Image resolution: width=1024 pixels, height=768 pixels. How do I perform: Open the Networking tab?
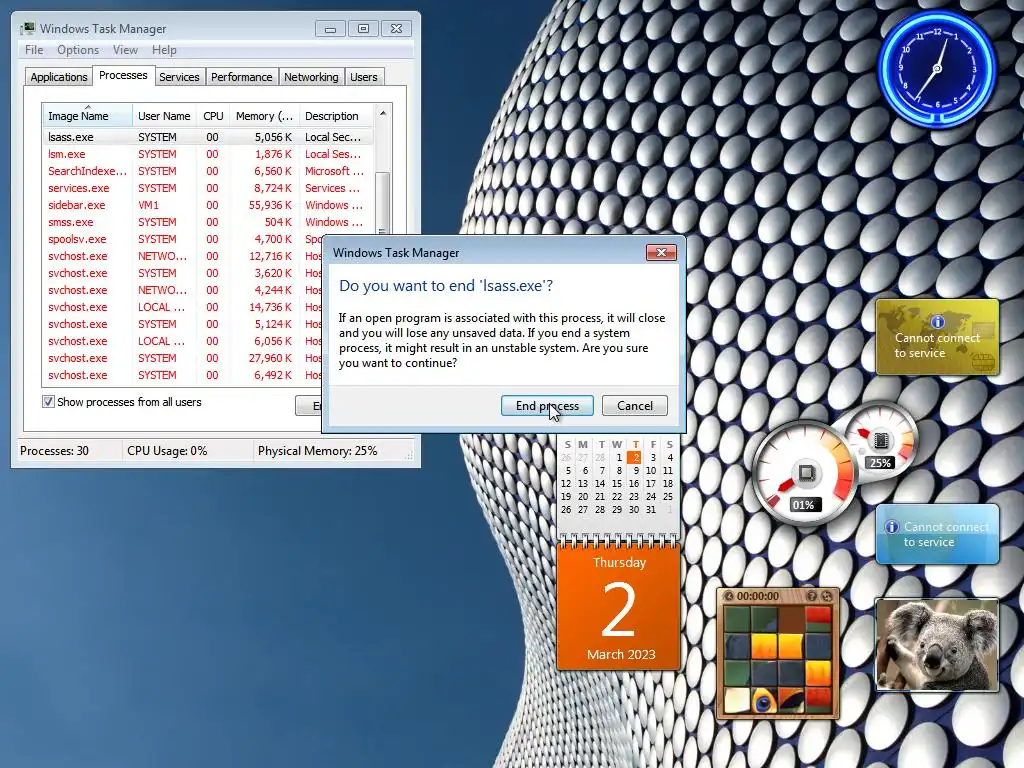[311, 77]
